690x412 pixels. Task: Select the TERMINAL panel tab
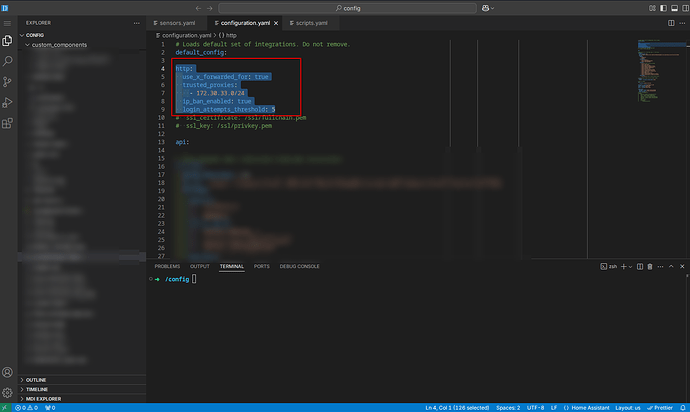point(231,266)
